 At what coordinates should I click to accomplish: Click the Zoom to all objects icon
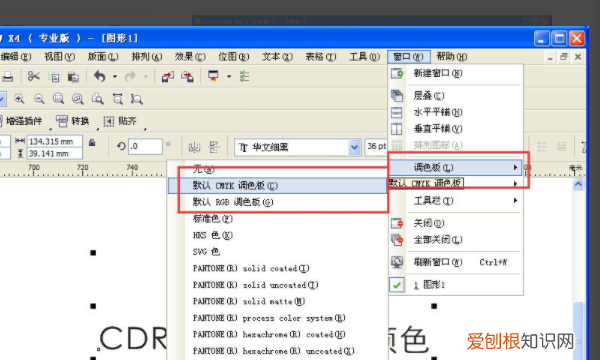[x=78, y=99]
